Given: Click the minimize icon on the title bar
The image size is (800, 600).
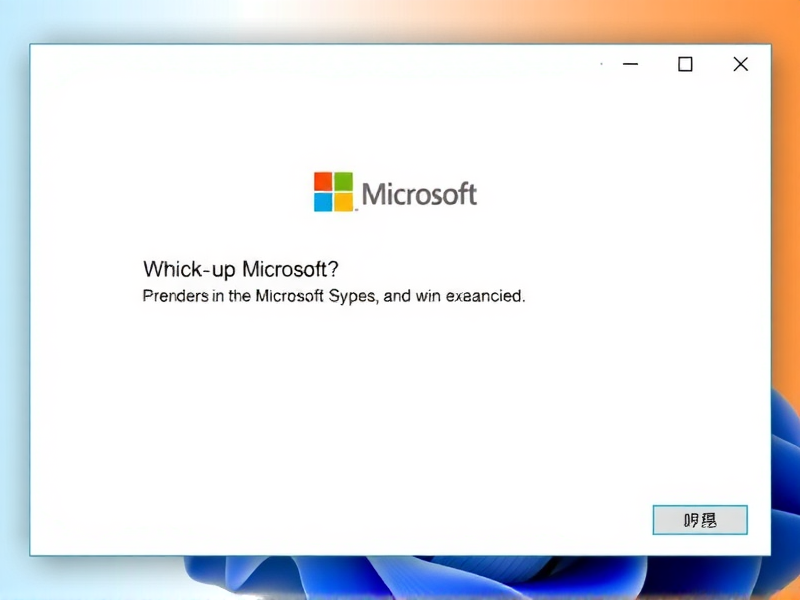Looking at the screenshot, I should [629, 63].
